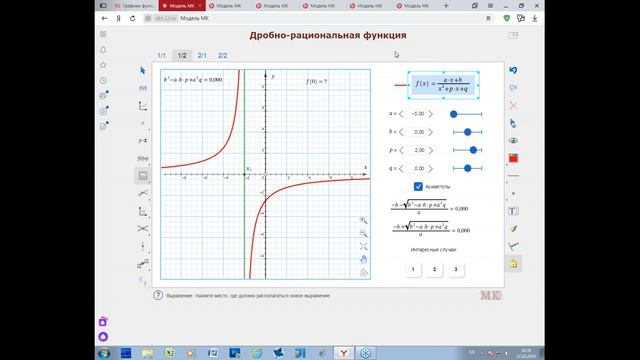Viewport: 640px width, 360px height.
Task: Choose the tangent curve tool
Action: click(142, 193)
